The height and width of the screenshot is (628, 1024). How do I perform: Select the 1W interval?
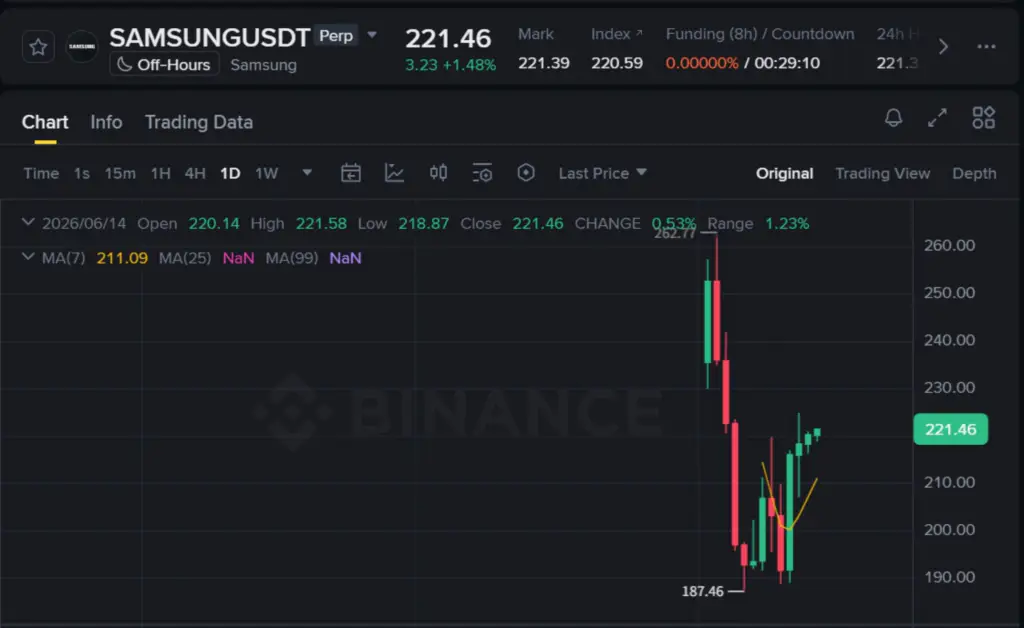click(266, 174)
